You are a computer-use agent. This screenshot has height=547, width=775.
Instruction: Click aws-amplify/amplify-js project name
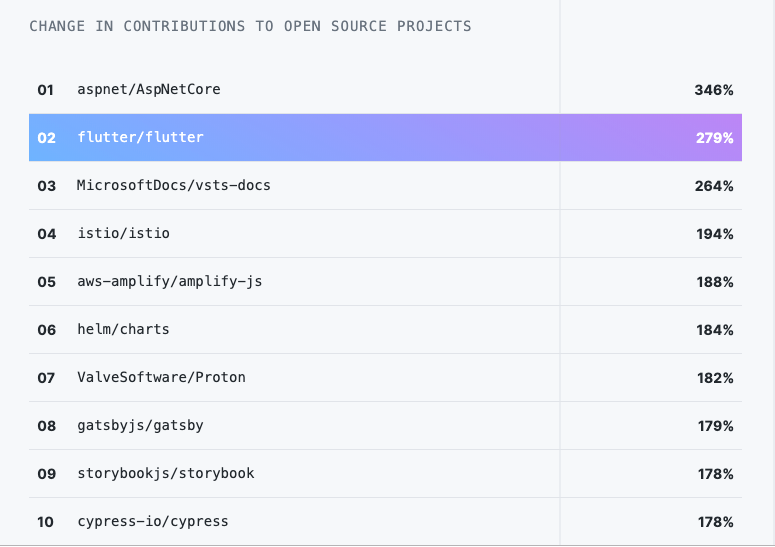coord(170,282)
